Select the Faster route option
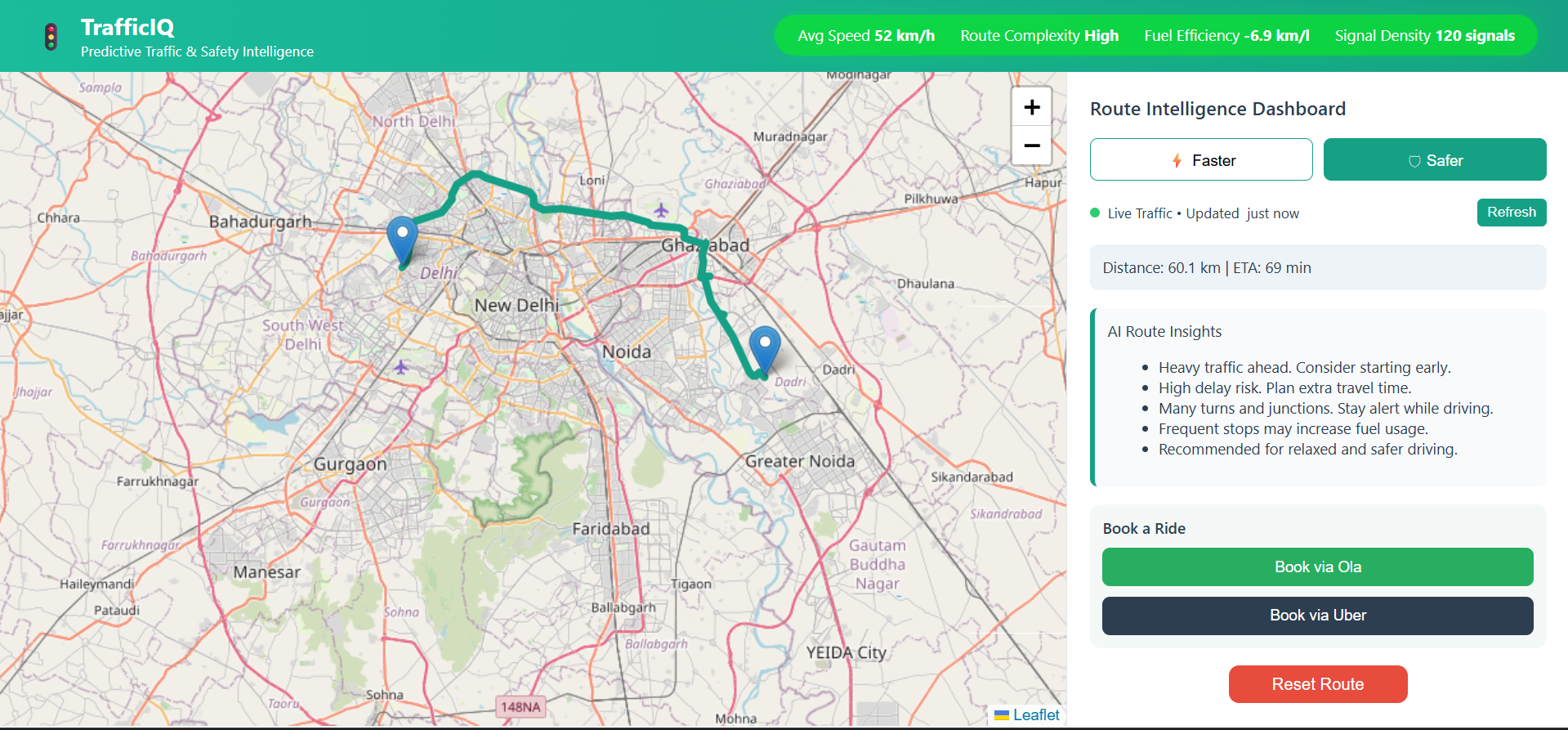Image resolution: width=1568 pixels, height=730 pixels. pyautogui.click(x=1201, y=159)
